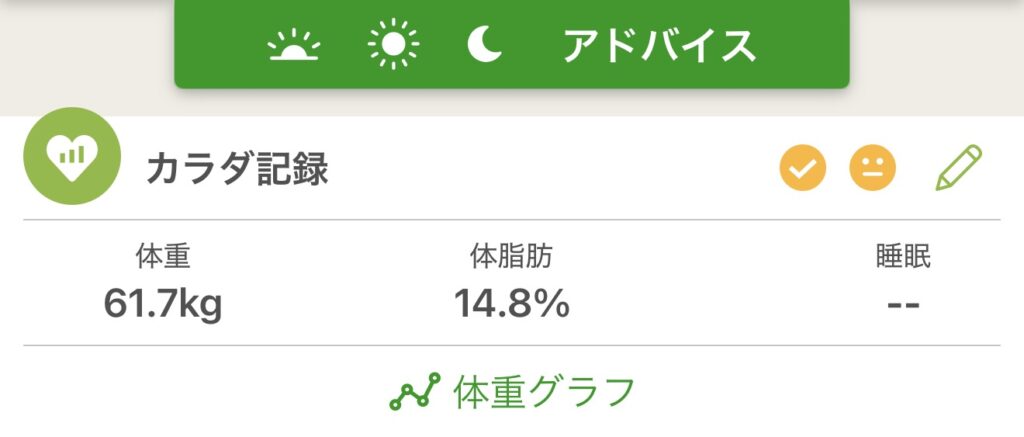Tap the sunrise morning advice icon
This screenshot has height=437, width=1024.
point(295,46)
